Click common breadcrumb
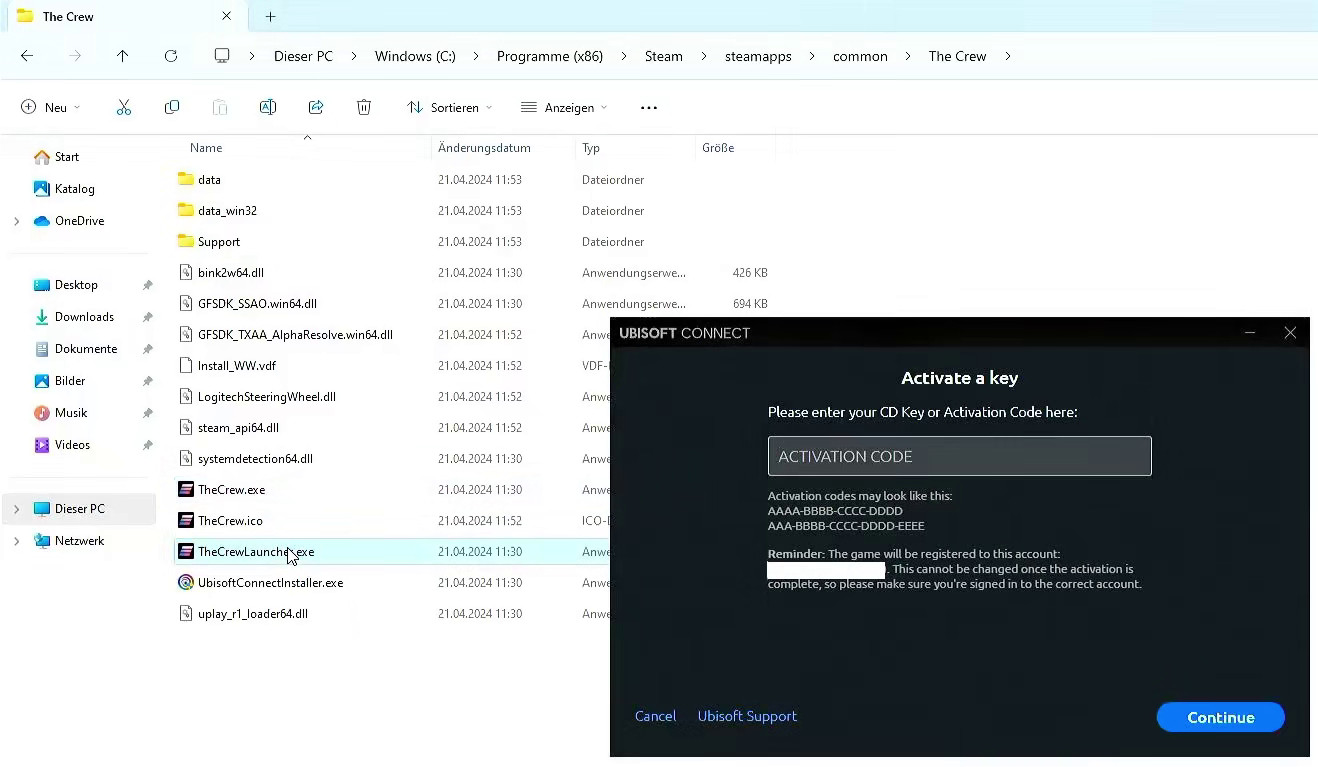 point(860,56)
